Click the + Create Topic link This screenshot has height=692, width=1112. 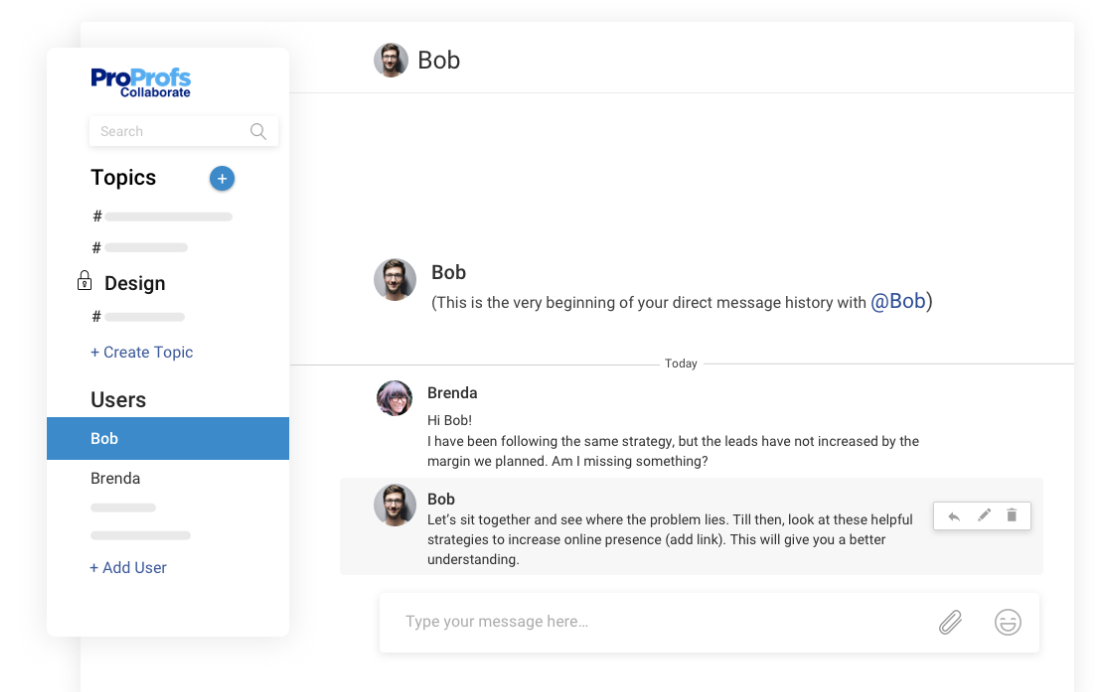(x=142, y=352)
